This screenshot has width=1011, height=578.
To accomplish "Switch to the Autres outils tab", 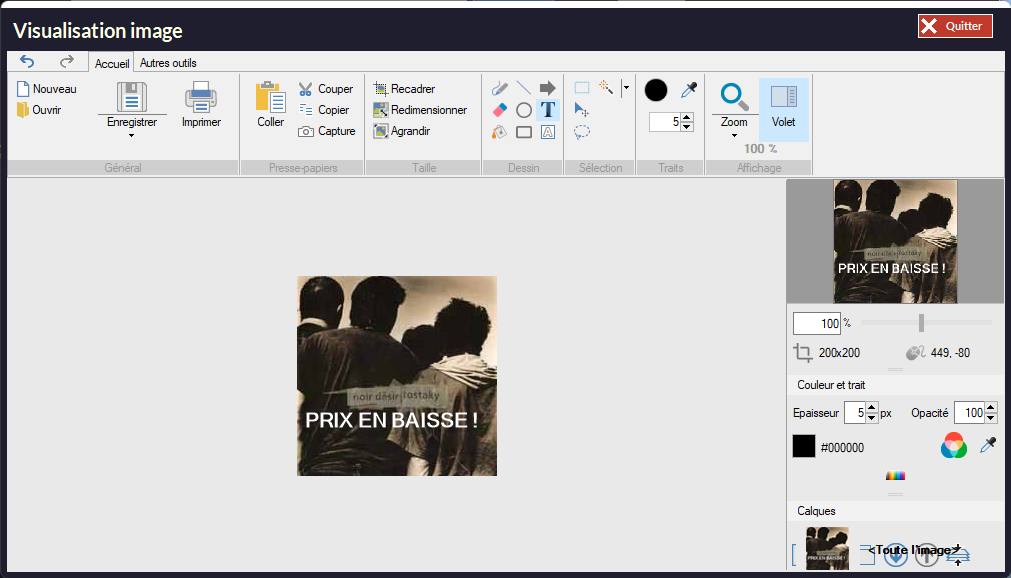I will [x=168, y=63].
